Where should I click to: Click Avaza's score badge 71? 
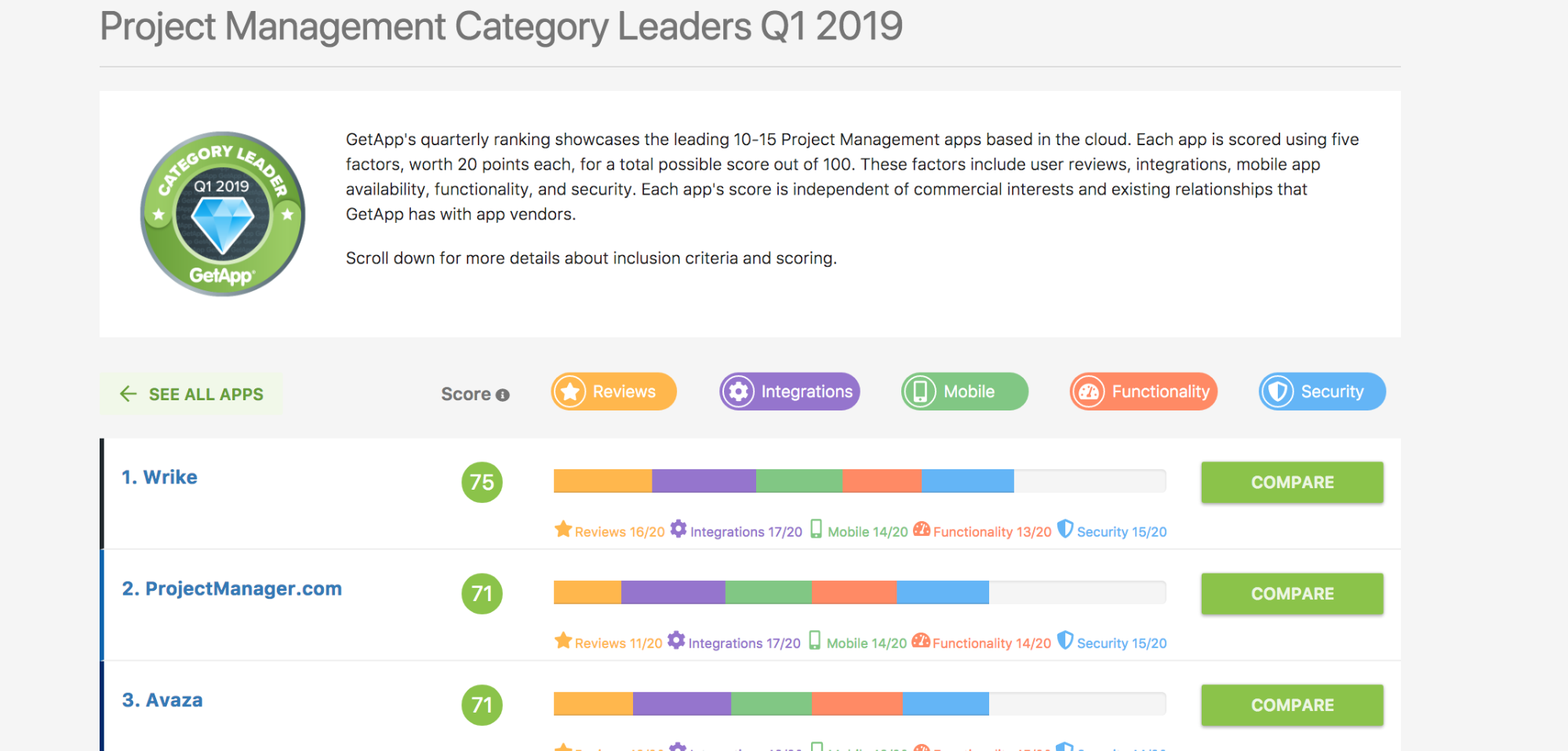[482, 705]
